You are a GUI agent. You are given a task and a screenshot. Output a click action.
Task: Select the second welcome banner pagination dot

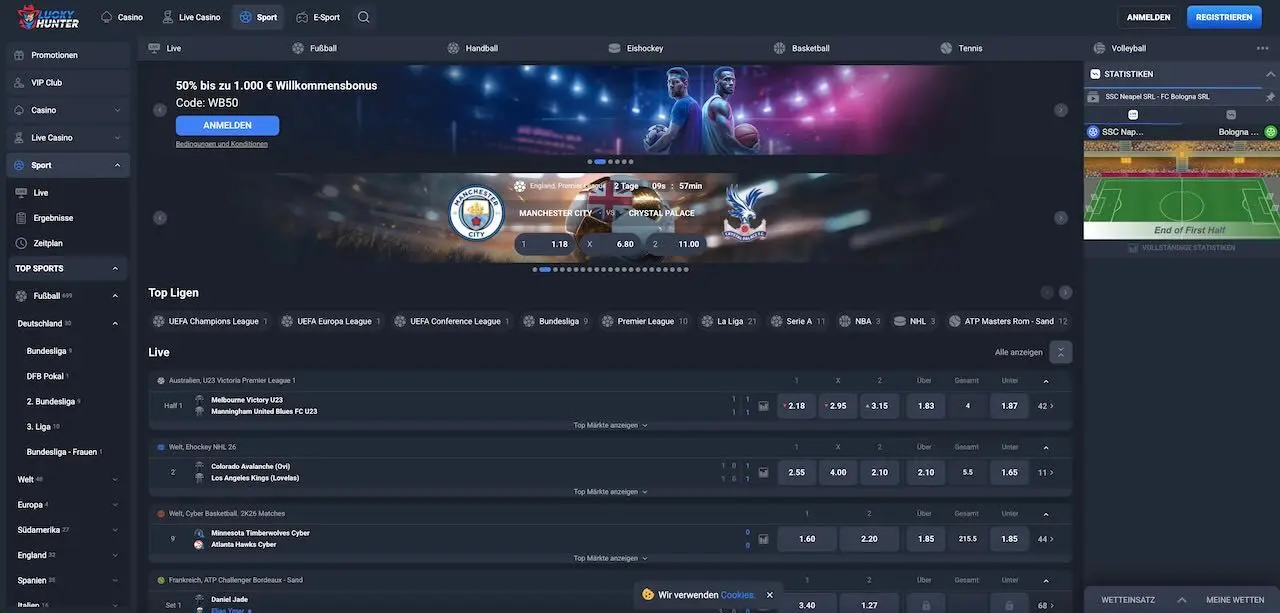(x=600, y=161)
